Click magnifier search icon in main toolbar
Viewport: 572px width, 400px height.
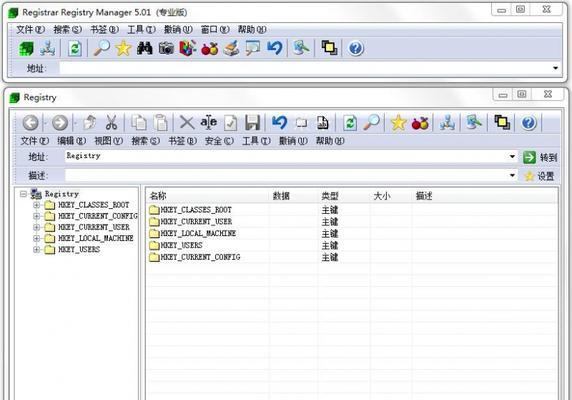pyautogui.click(x=102, y=48)
